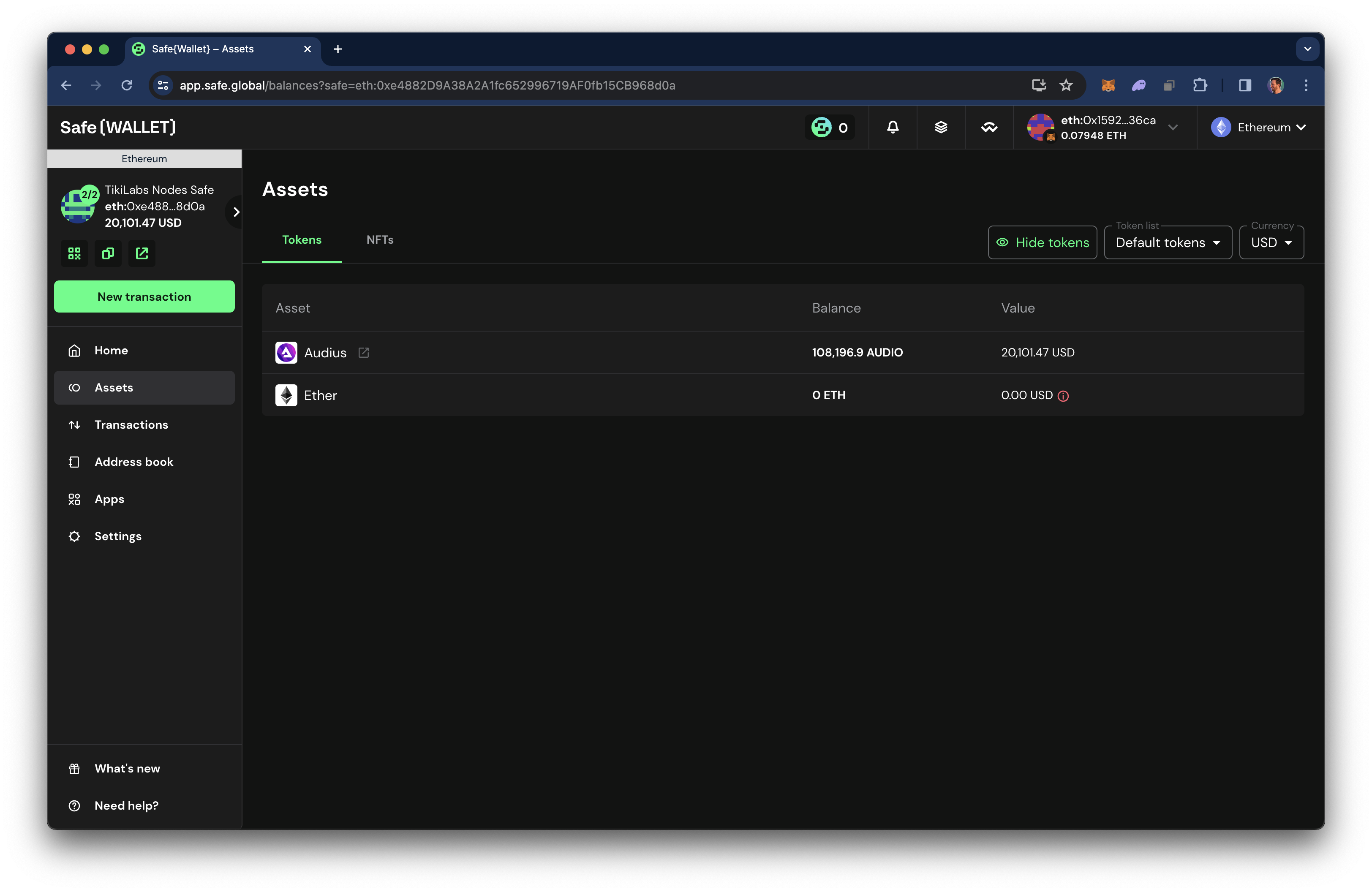This screenshot has width=1372, height=892.
Task: Open the Need help? link
Action: click(126, 805)
